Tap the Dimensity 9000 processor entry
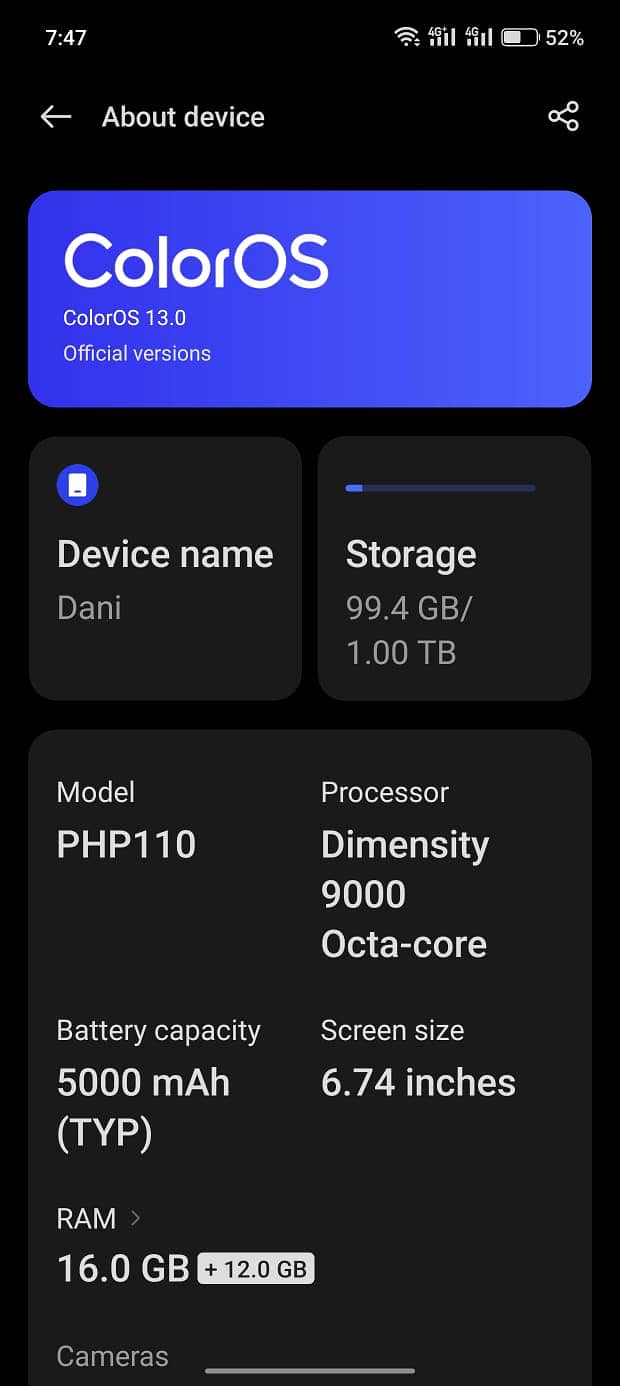 [404, 893]
